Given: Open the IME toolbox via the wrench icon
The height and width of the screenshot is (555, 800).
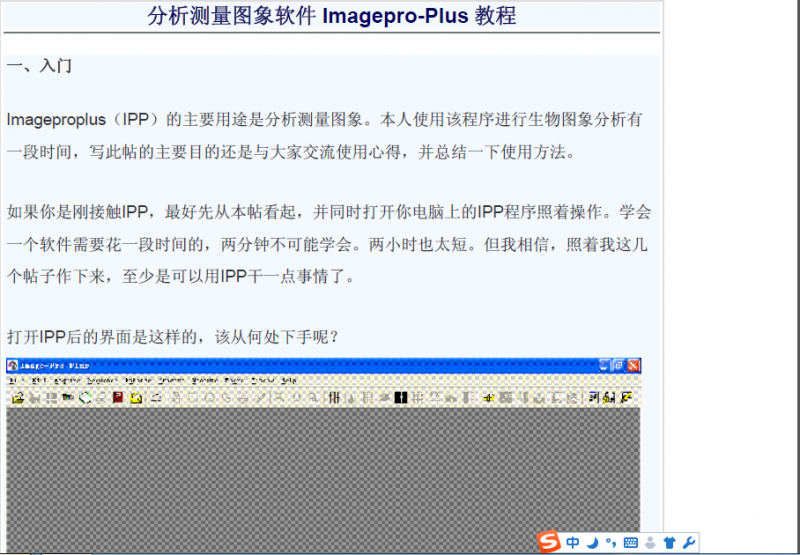Looking at the screenshot, I should (688, 543).
